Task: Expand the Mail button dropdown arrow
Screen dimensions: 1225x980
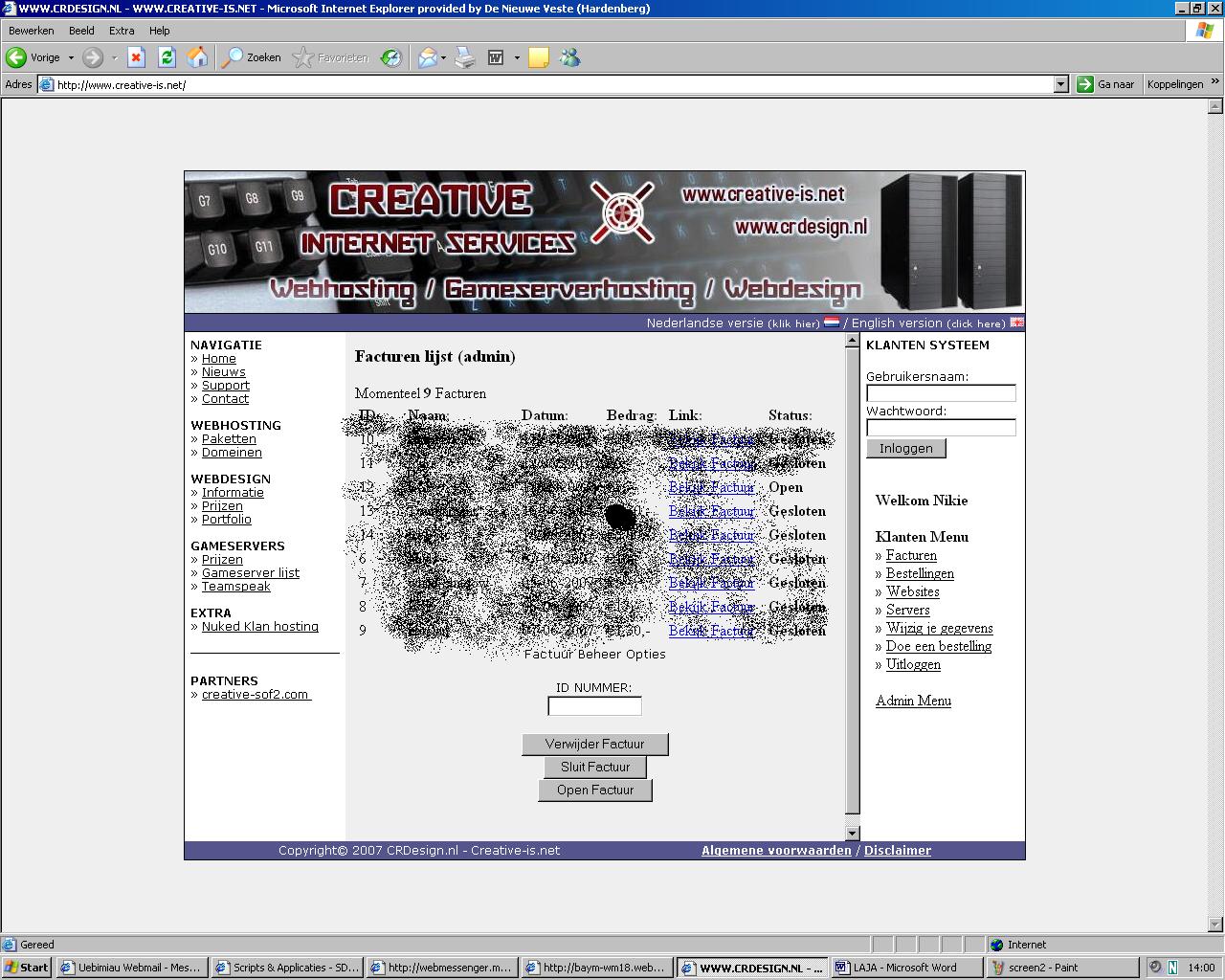Action: 443,57
